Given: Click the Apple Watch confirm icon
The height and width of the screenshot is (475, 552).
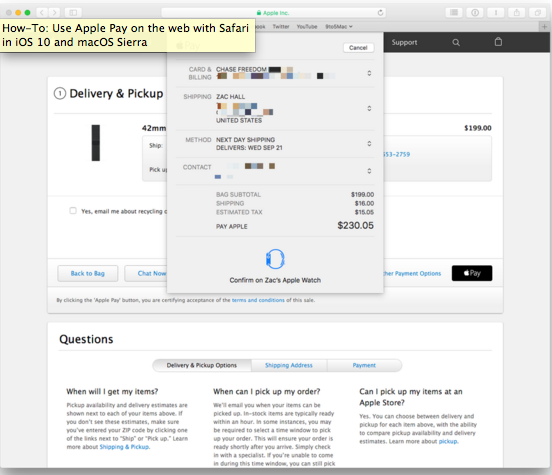Looking at the screenshot, I should pos(275,259).
